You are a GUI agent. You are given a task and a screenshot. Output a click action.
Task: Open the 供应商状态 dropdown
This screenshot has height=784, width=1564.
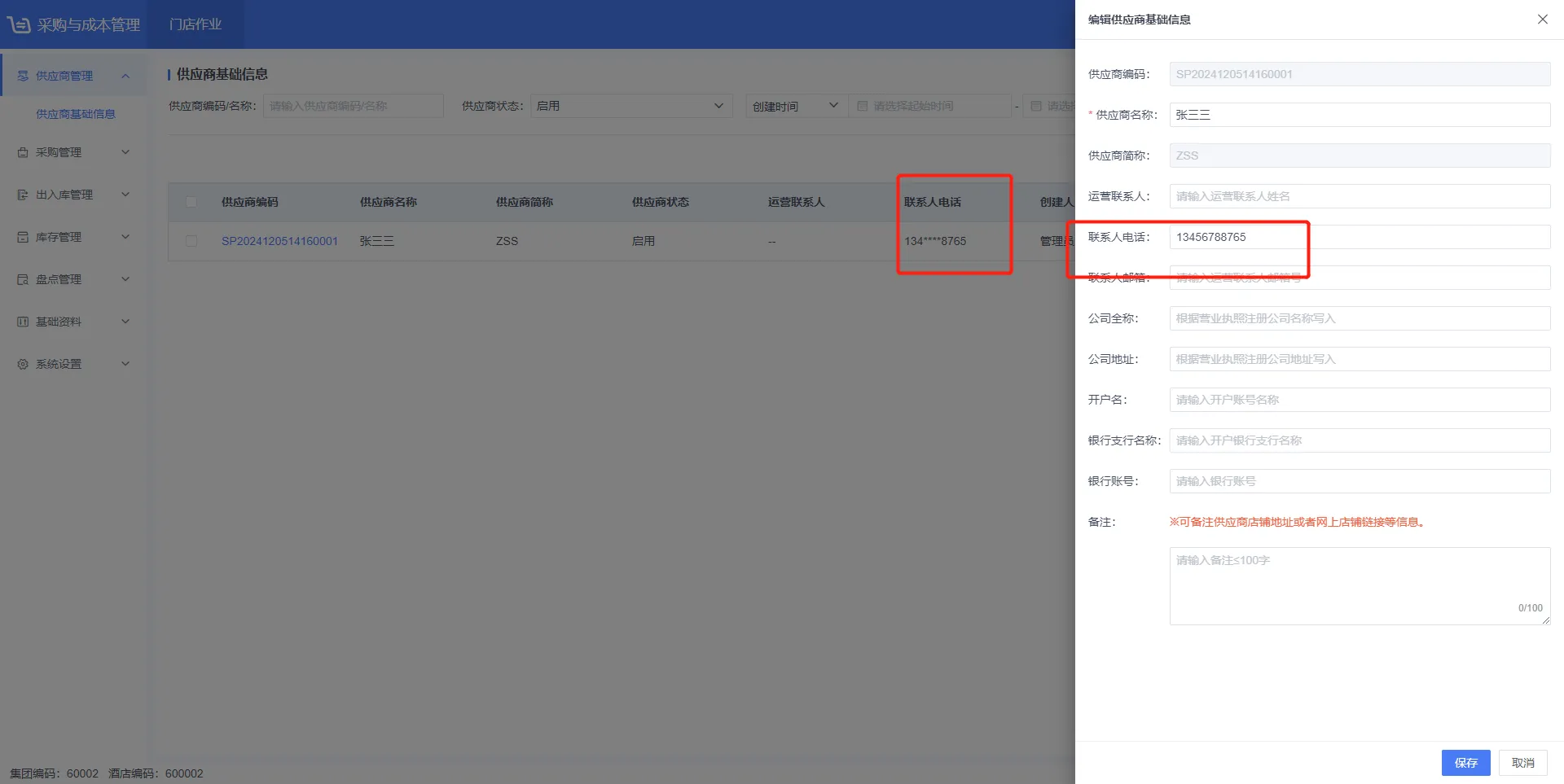631,106
